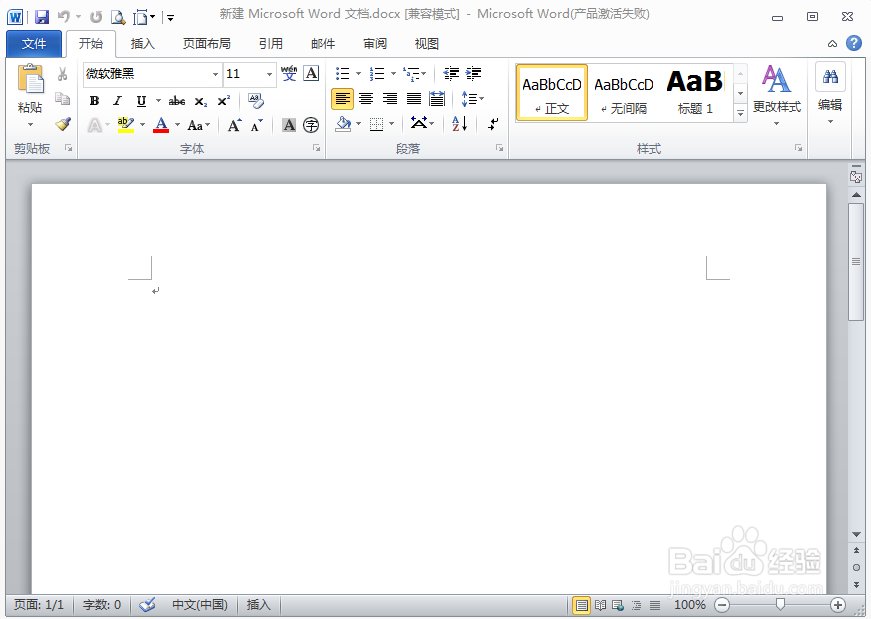Apply the 标题 1 Heading style
This screenshot has height=619, width=871.
695,92
